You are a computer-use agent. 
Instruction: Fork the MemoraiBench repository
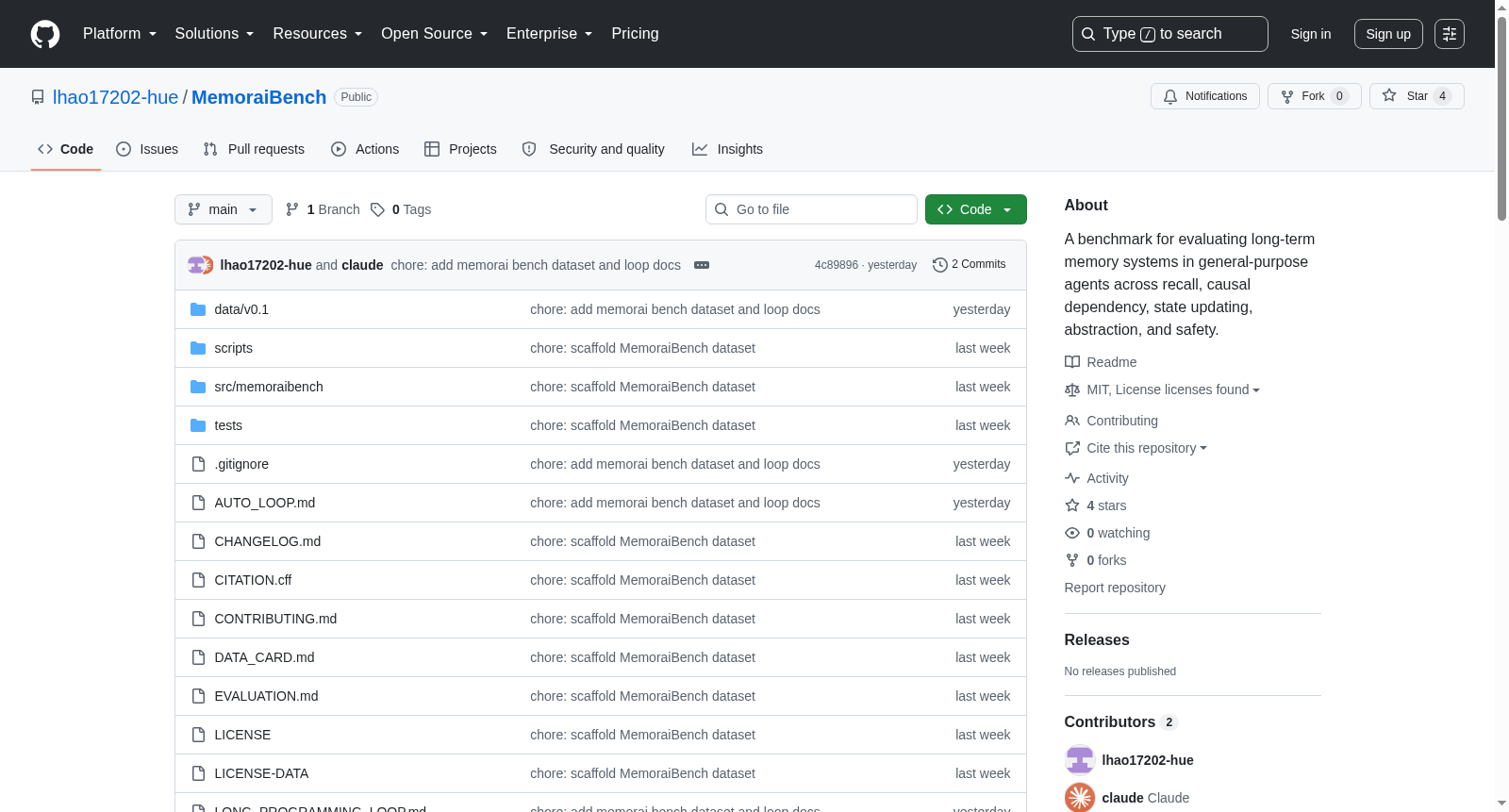[1315, 96]
